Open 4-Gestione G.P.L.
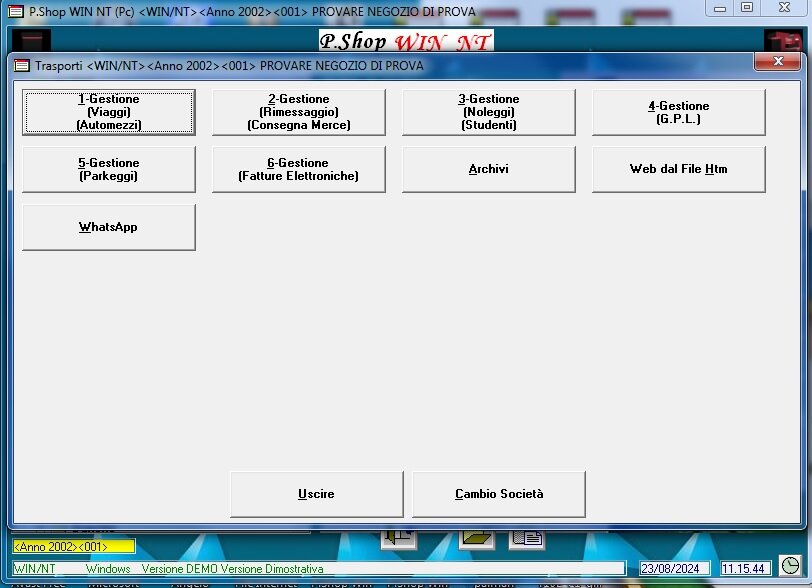This screenshot has height=588, width=812. point(678,112)
